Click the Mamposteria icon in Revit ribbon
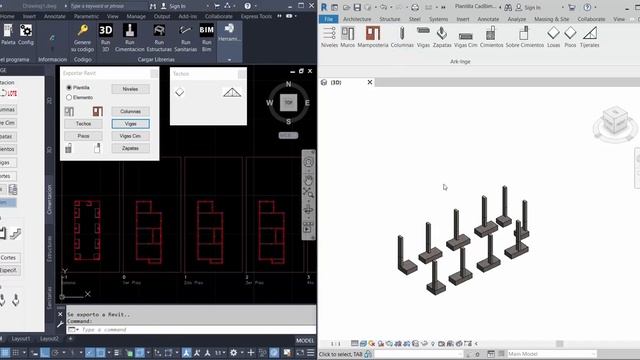The width and height of the screenshot is (640, 360). [373, 33]
